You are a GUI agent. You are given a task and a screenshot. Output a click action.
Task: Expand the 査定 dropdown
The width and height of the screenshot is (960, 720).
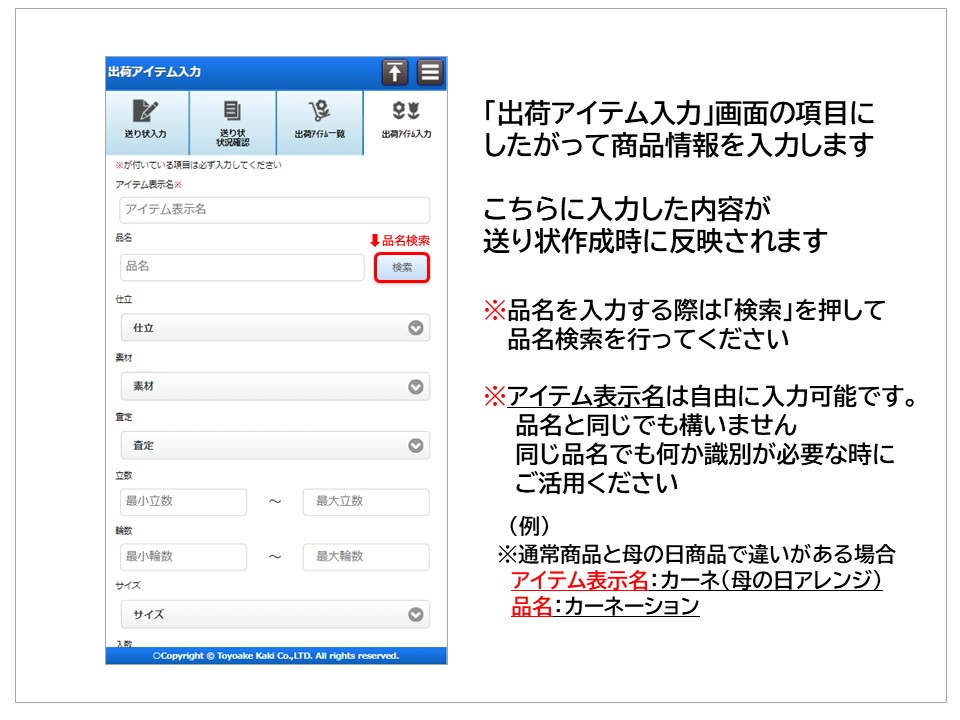pos(275,445)
